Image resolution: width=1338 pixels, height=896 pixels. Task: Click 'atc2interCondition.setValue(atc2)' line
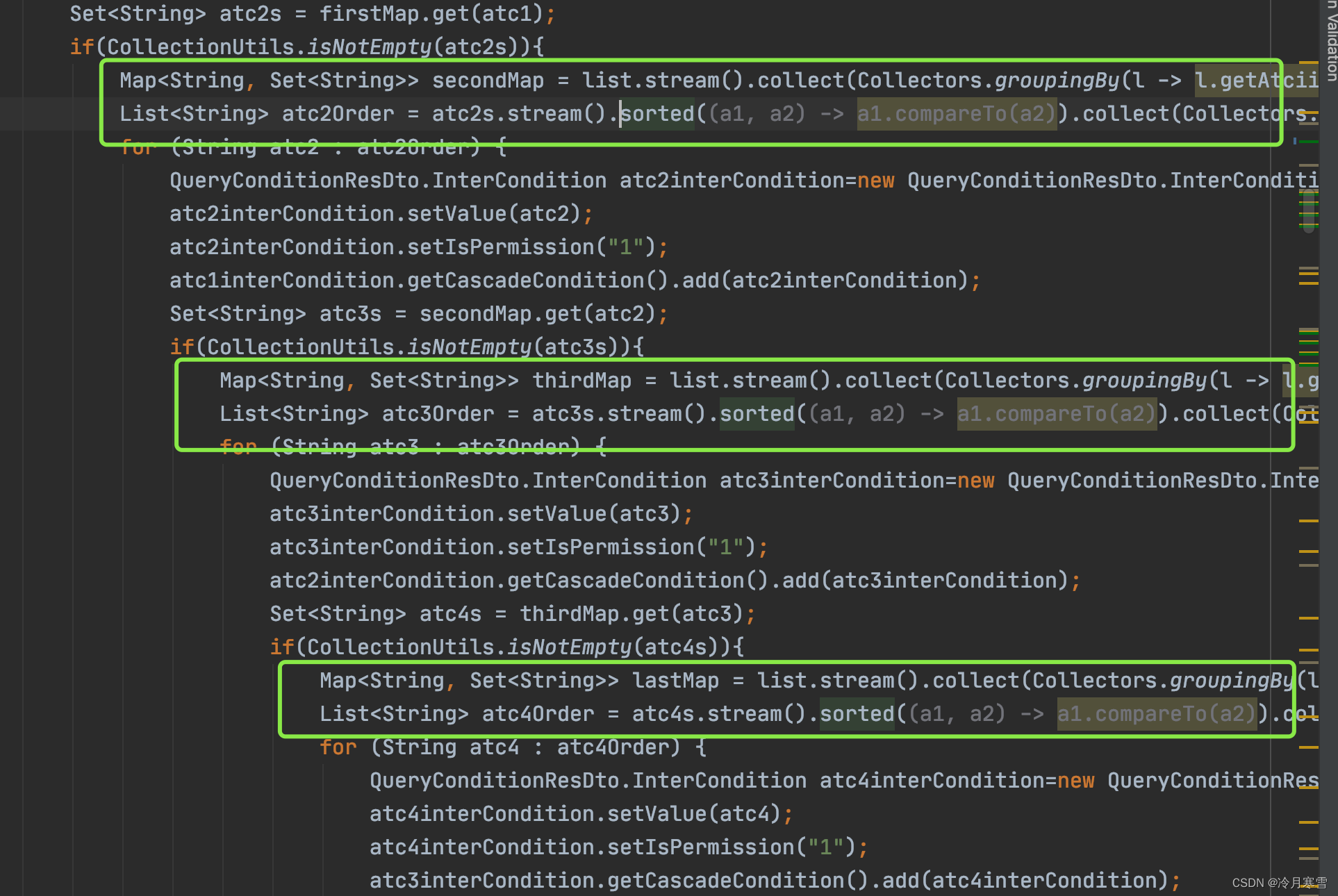[381, 214]
